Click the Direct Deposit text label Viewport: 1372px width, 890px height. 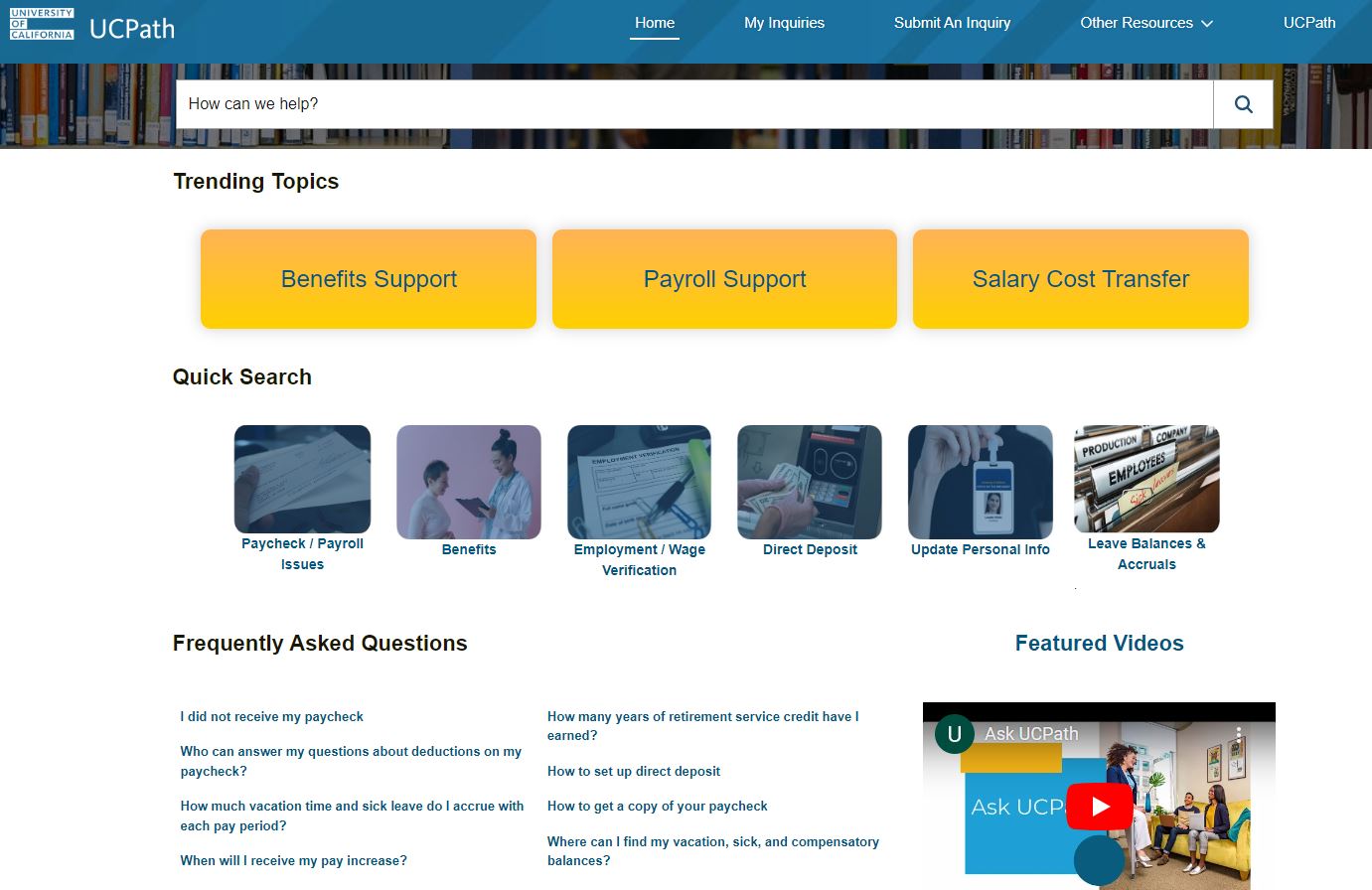point(810,549)
